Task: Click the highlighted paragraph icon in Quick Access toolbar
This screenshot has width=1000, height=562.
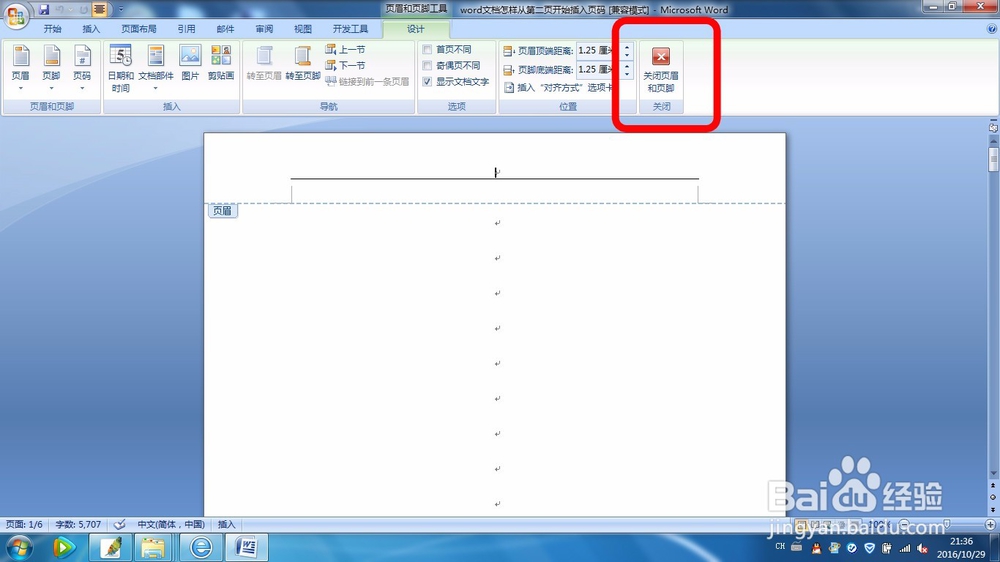Action: tap(99, 9)
